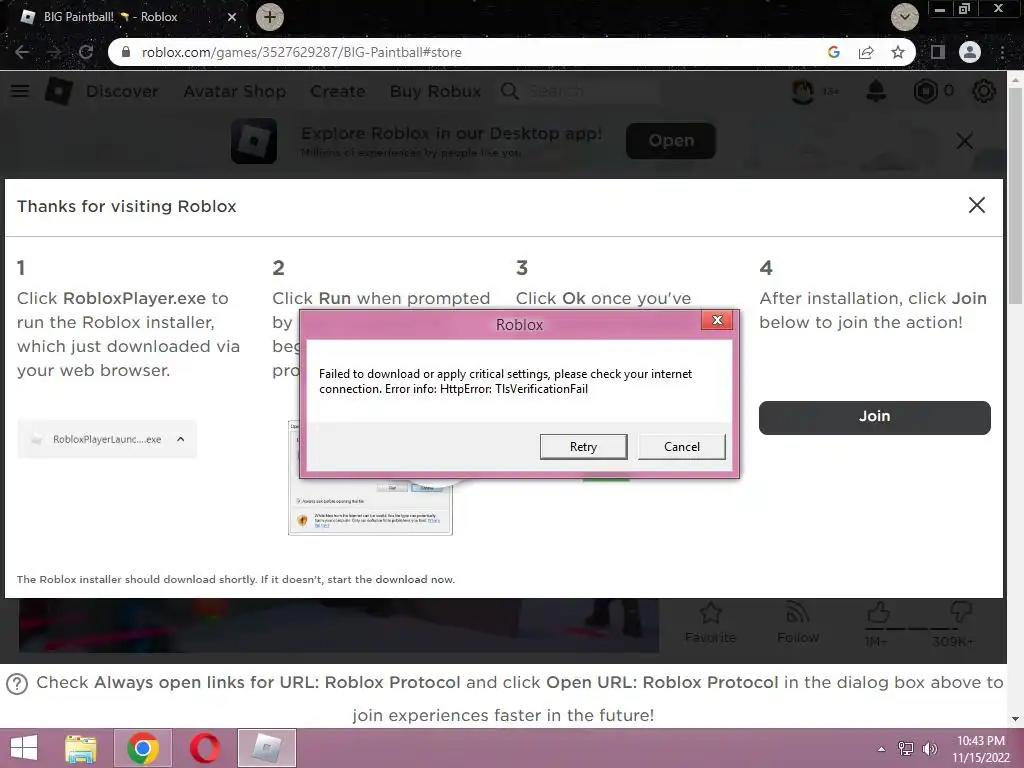Click the thumbs up like icon

click(x=878, y=613)
